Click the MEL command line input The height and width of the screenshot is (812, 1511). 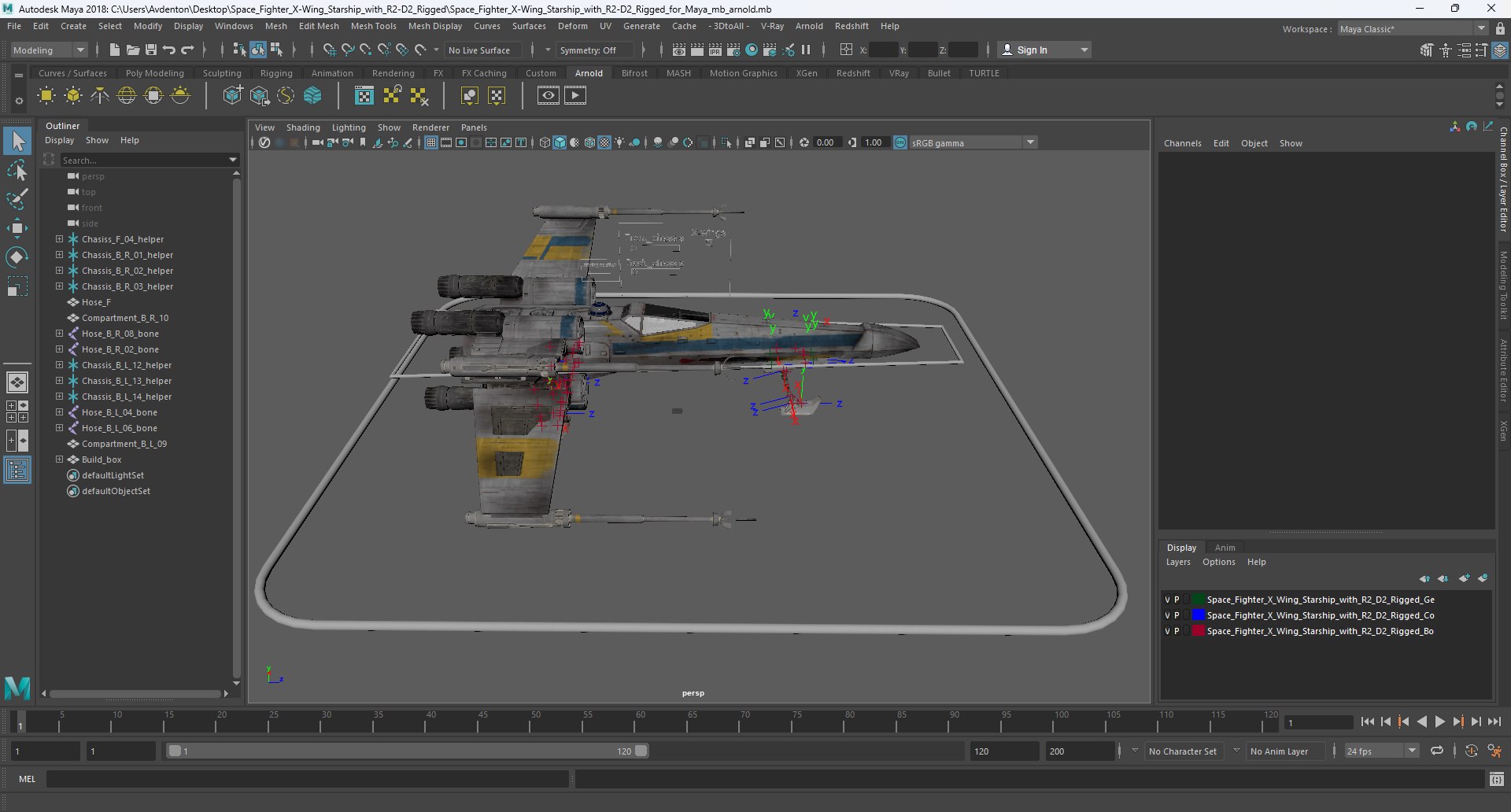[307, 779]
